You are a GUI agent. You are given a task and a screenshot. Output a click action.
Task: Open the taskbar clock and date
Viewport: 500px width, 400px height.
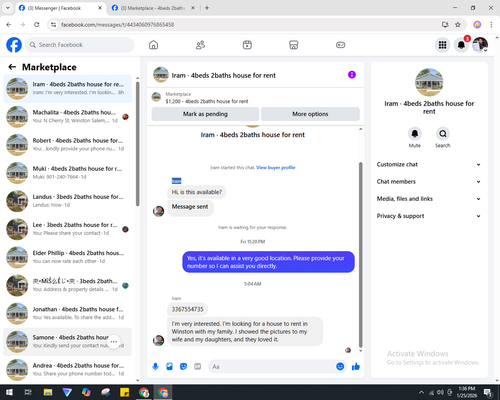pyautogui.click(x=467, y=392)
